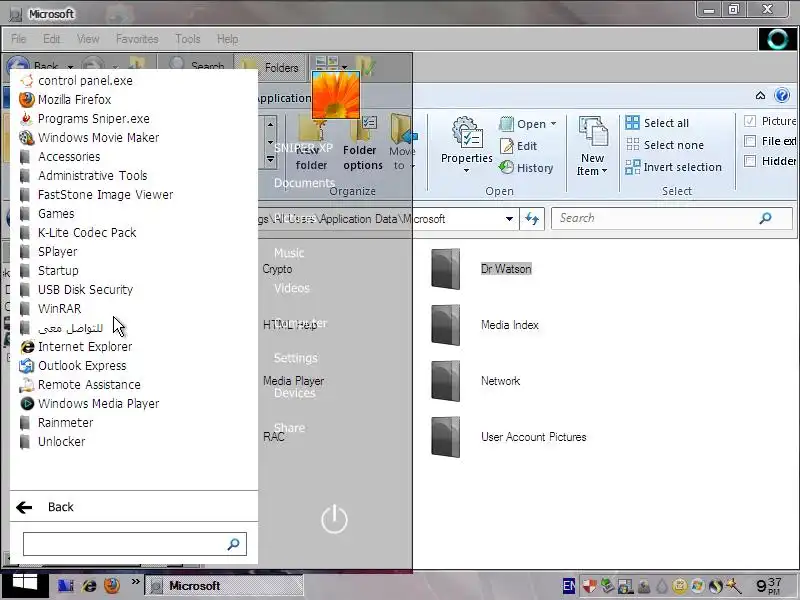
Task: Click the power button icon in the start menu
Action: pyautogui.click(x=334, y=519)
